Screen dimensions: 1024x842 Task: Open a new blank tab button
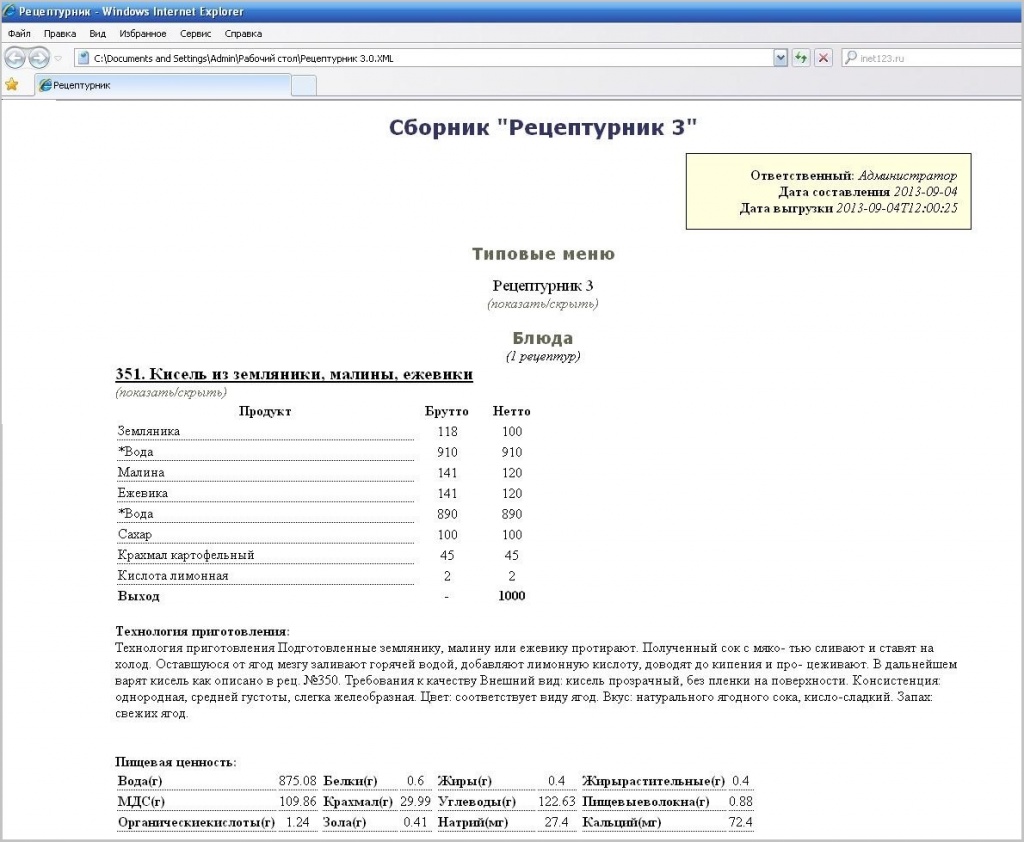coord(304,86)
